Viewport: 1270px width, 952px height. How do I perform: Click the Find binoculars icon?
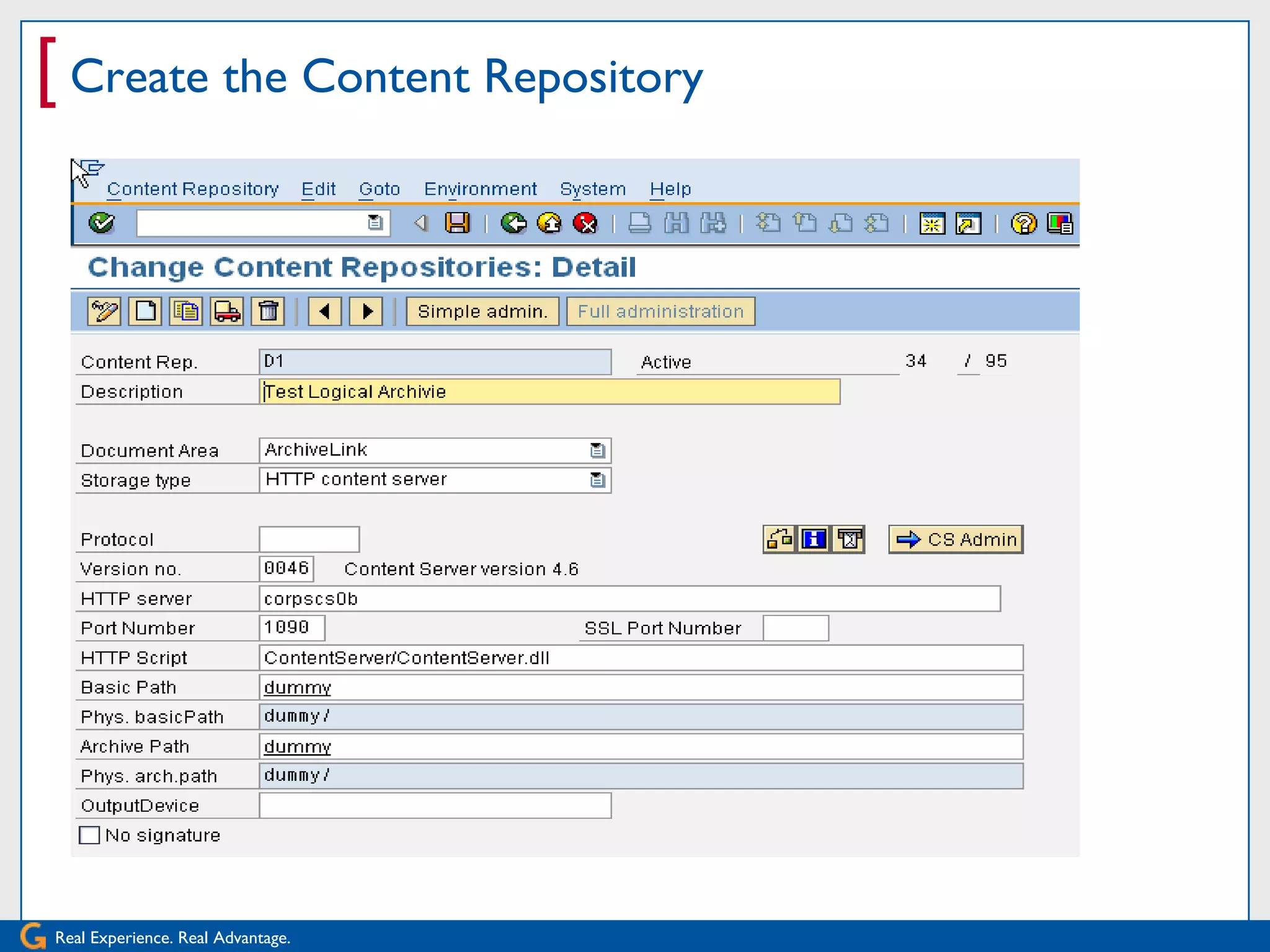[677, 223]
